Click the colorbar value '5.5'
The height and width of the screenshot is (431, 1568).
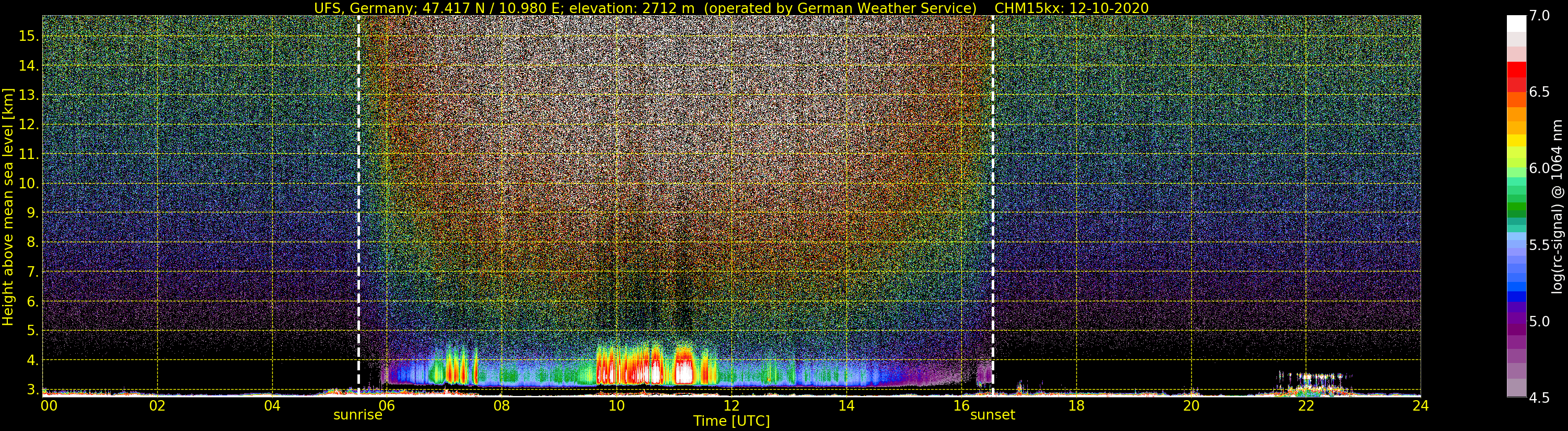[1539, 245]
